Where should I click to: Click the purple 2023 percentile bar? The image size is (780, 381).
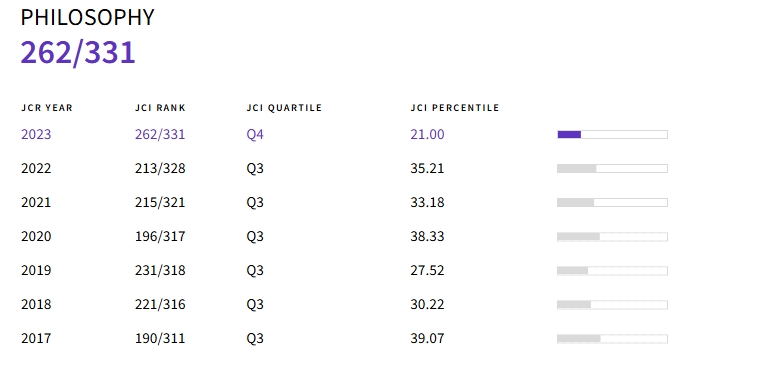pos(612,134)
